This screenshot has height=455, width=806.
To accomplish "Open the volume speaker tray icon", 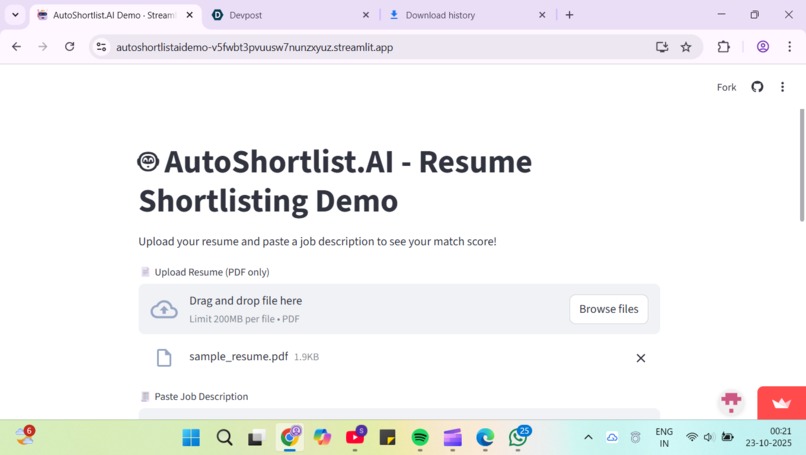I will (x=709, y=437).
